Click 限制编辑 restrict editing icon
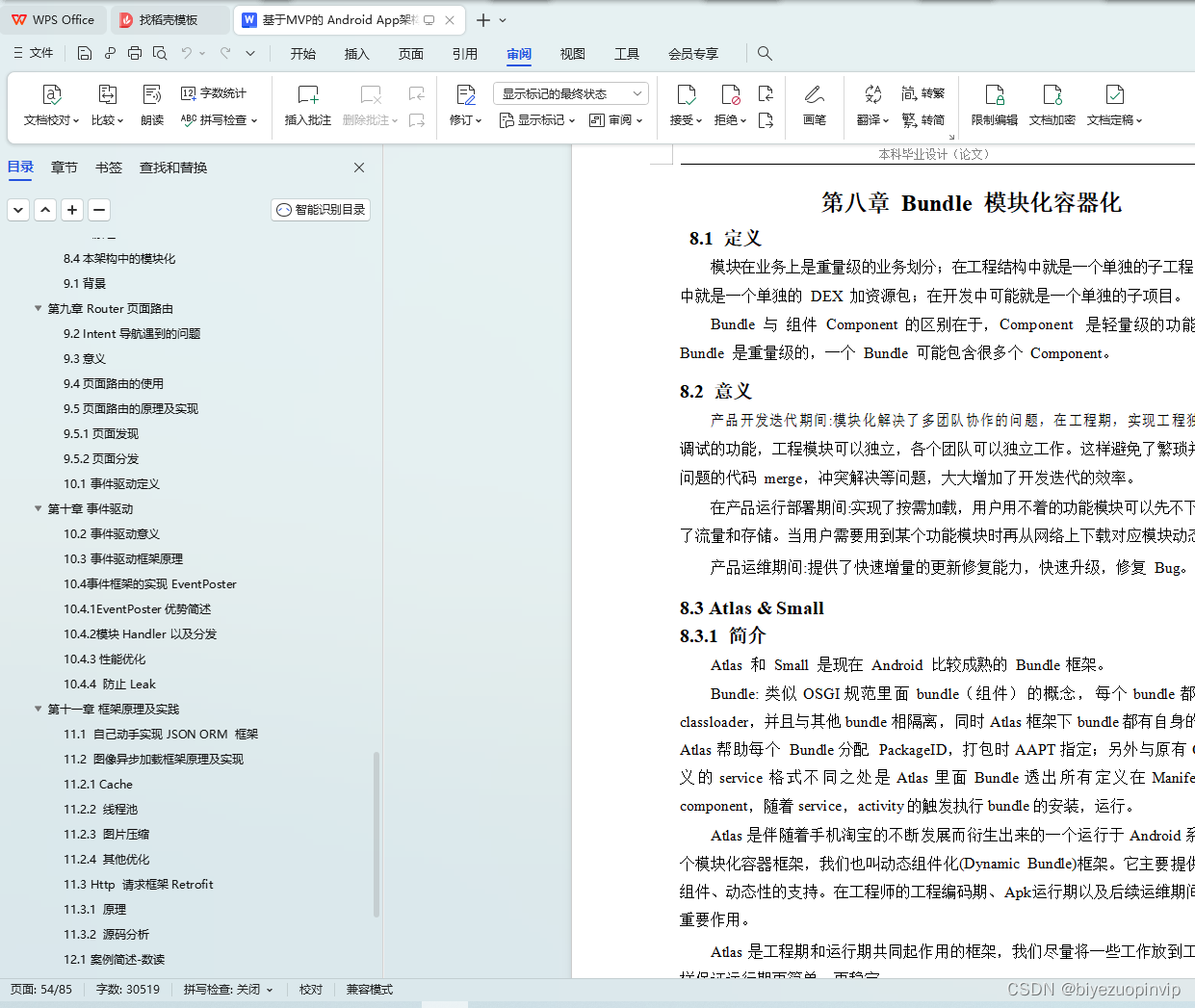This screenshot has height=1008, width=1195. point(995,94)
